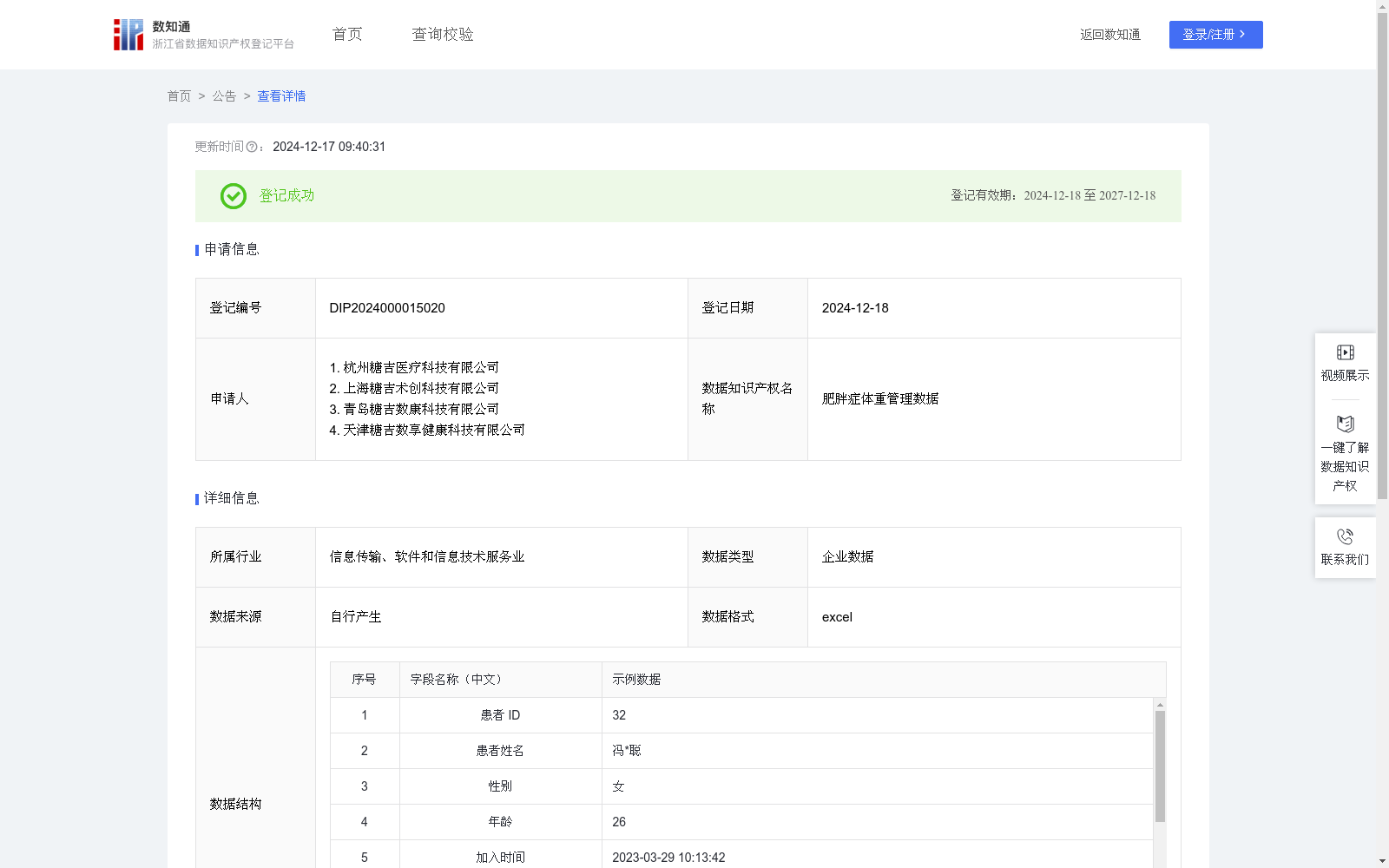Click the 数据结构 row label
Viewport: 1389px width, 868px height.
[235, 805]
